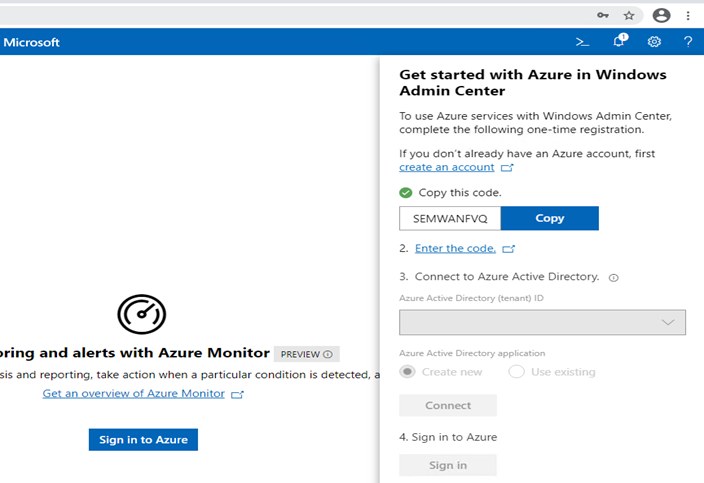The image size is (704, 483).
Task: Select the Create new radio button
Action: (408, 372)
